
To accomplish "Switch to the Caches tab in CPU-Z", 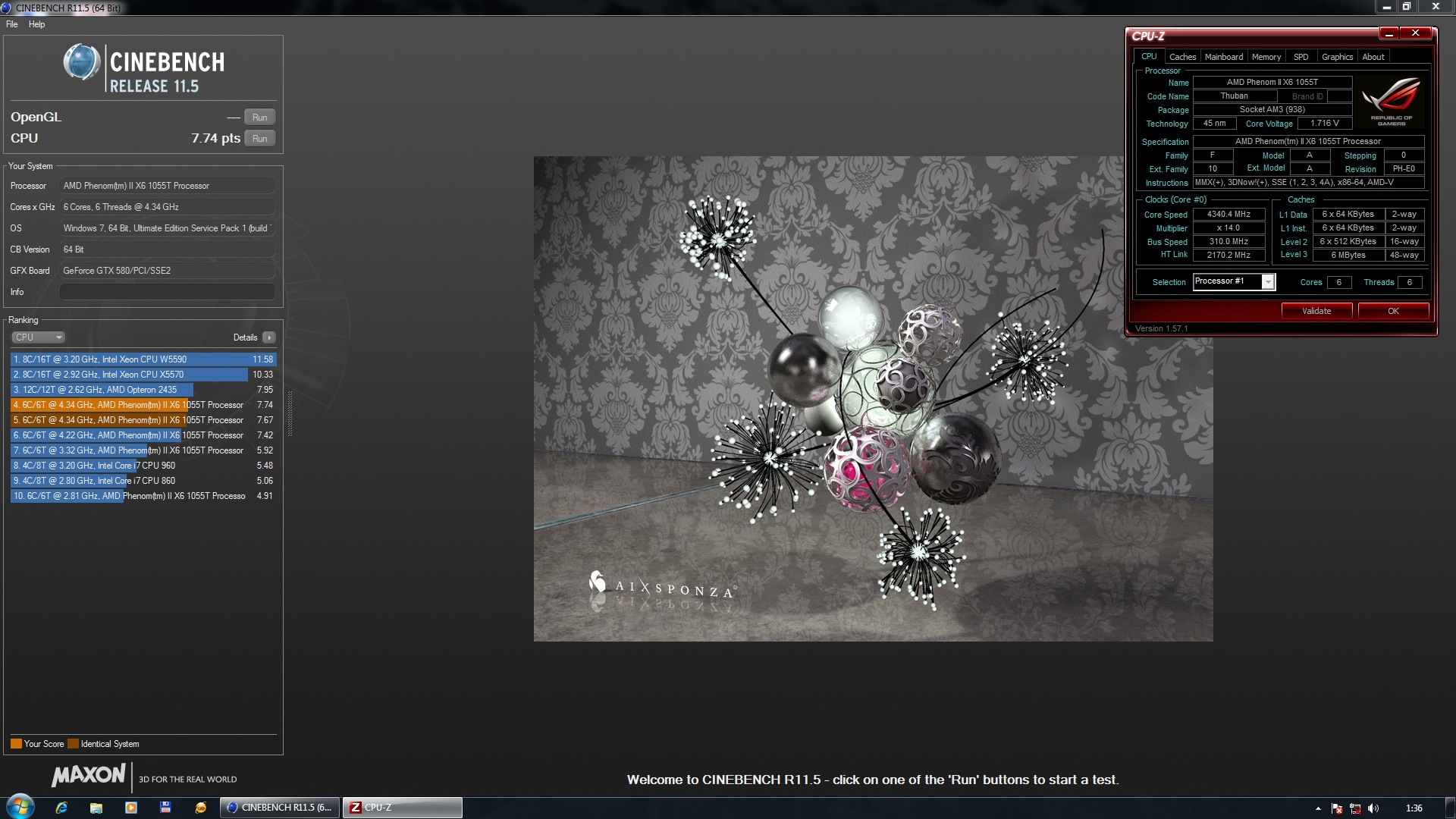I will [x=1182, y=57].
